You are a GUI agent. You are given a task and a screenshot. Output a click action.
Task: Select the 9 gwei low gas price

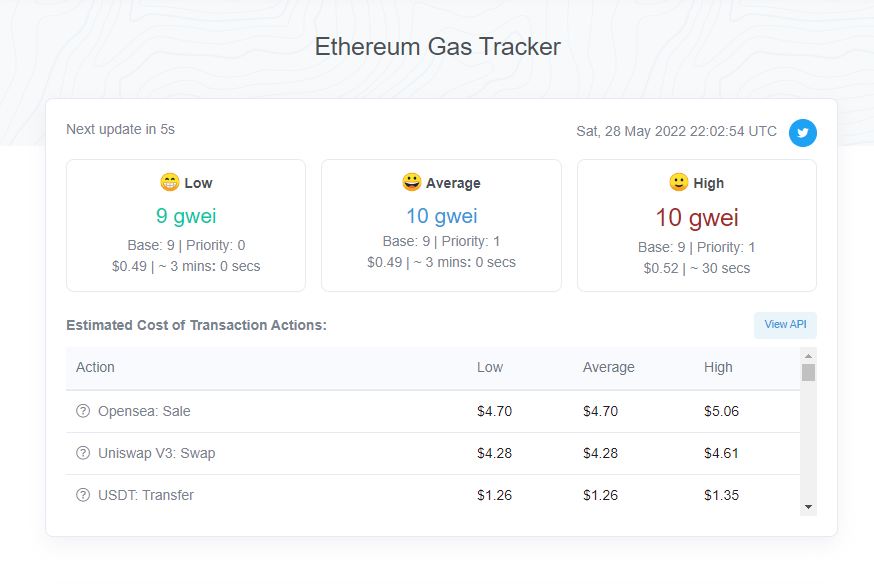pos(186,216)
